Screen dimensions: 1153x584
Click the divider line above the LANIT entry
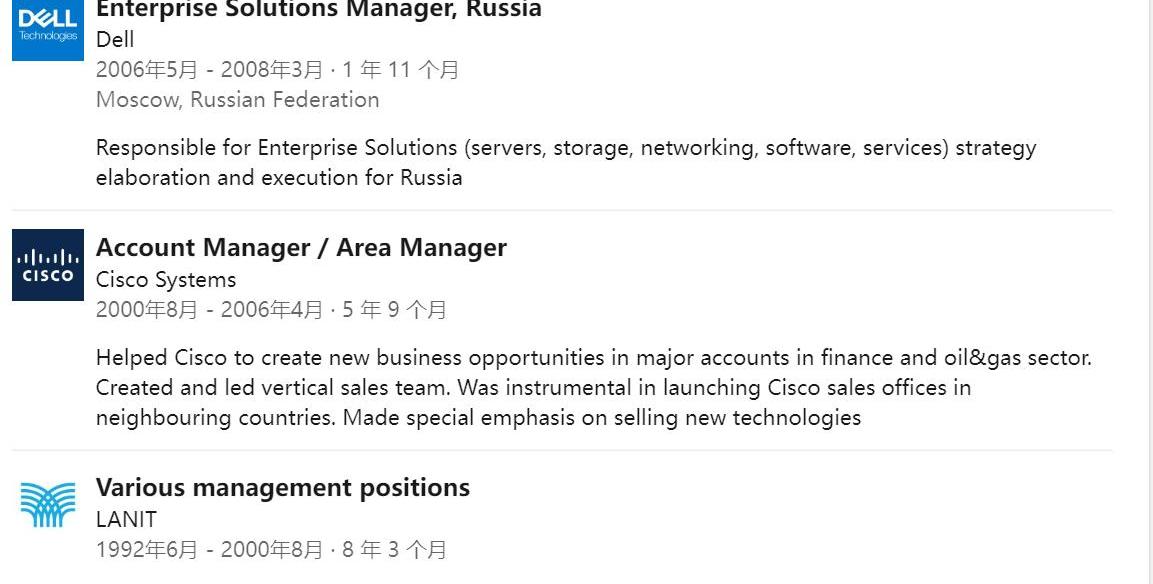pos(561,450)
